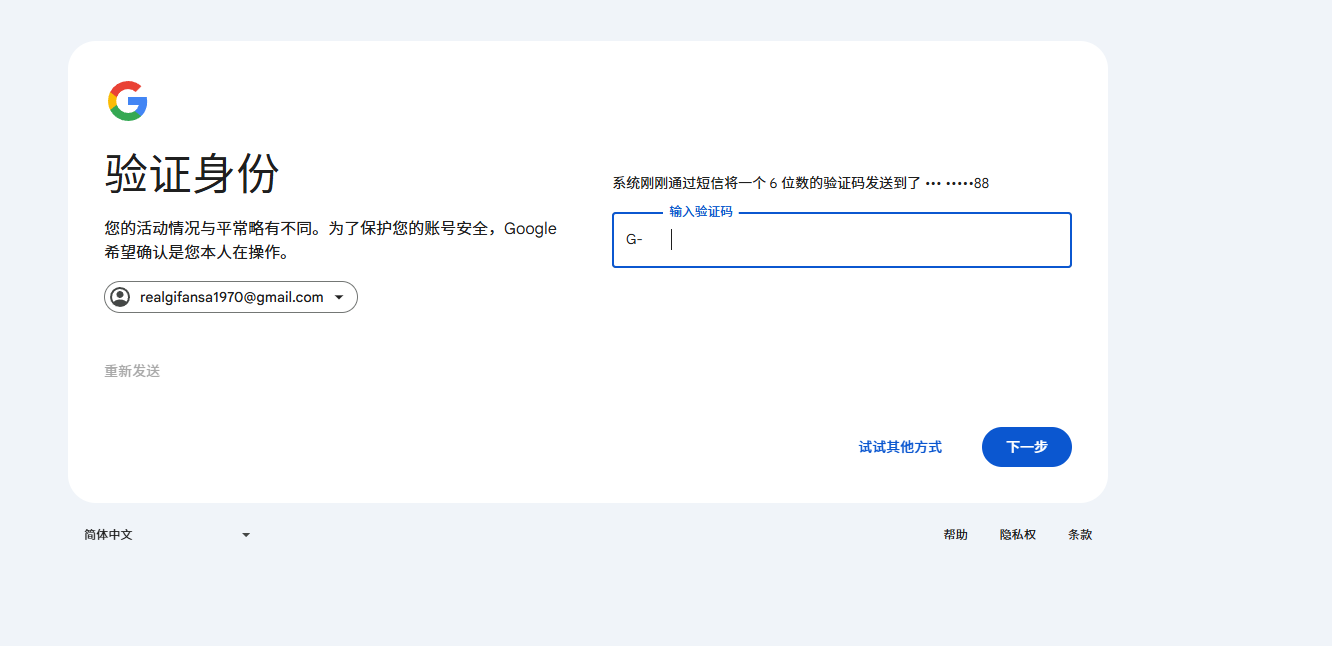1332x646 pixels.
Task: Open the realgifansa1970@gmail.com account selector
Action: (230, 297)
